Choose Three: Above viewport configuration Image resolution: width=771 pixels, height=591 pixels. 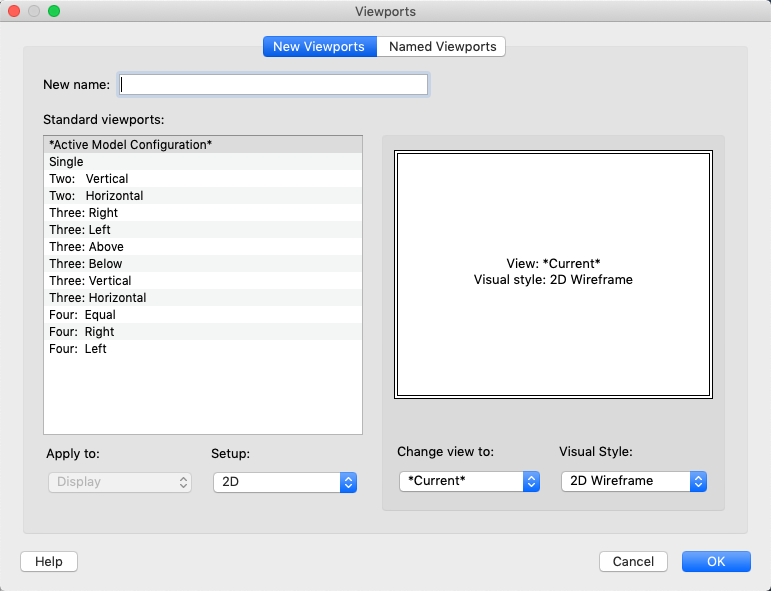87,247
